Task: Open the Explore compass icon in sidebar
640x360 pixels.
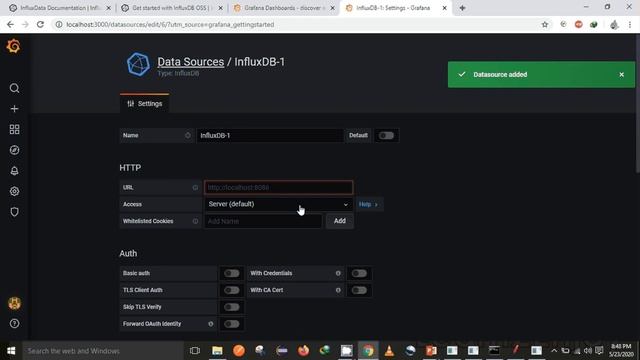Action: tap(14, 150)
